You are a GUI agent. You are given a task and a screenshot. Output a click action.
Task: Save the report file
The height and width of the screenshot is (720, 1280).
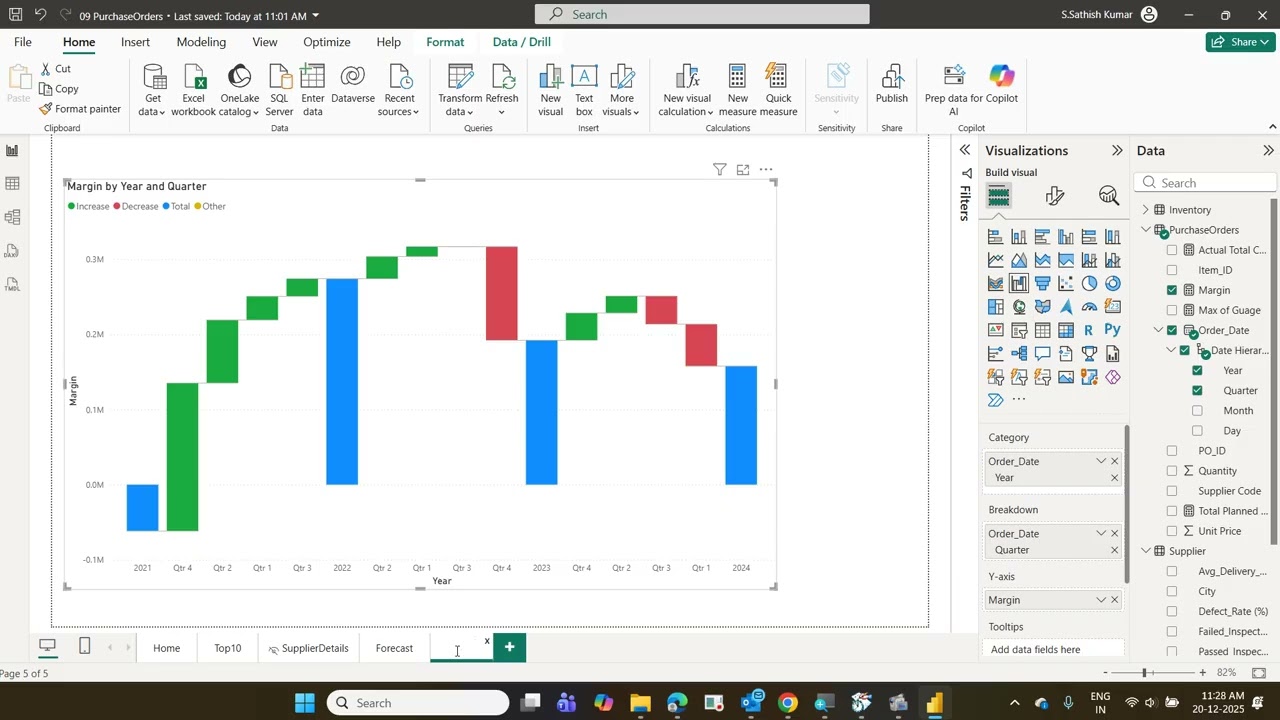(15, 15)
